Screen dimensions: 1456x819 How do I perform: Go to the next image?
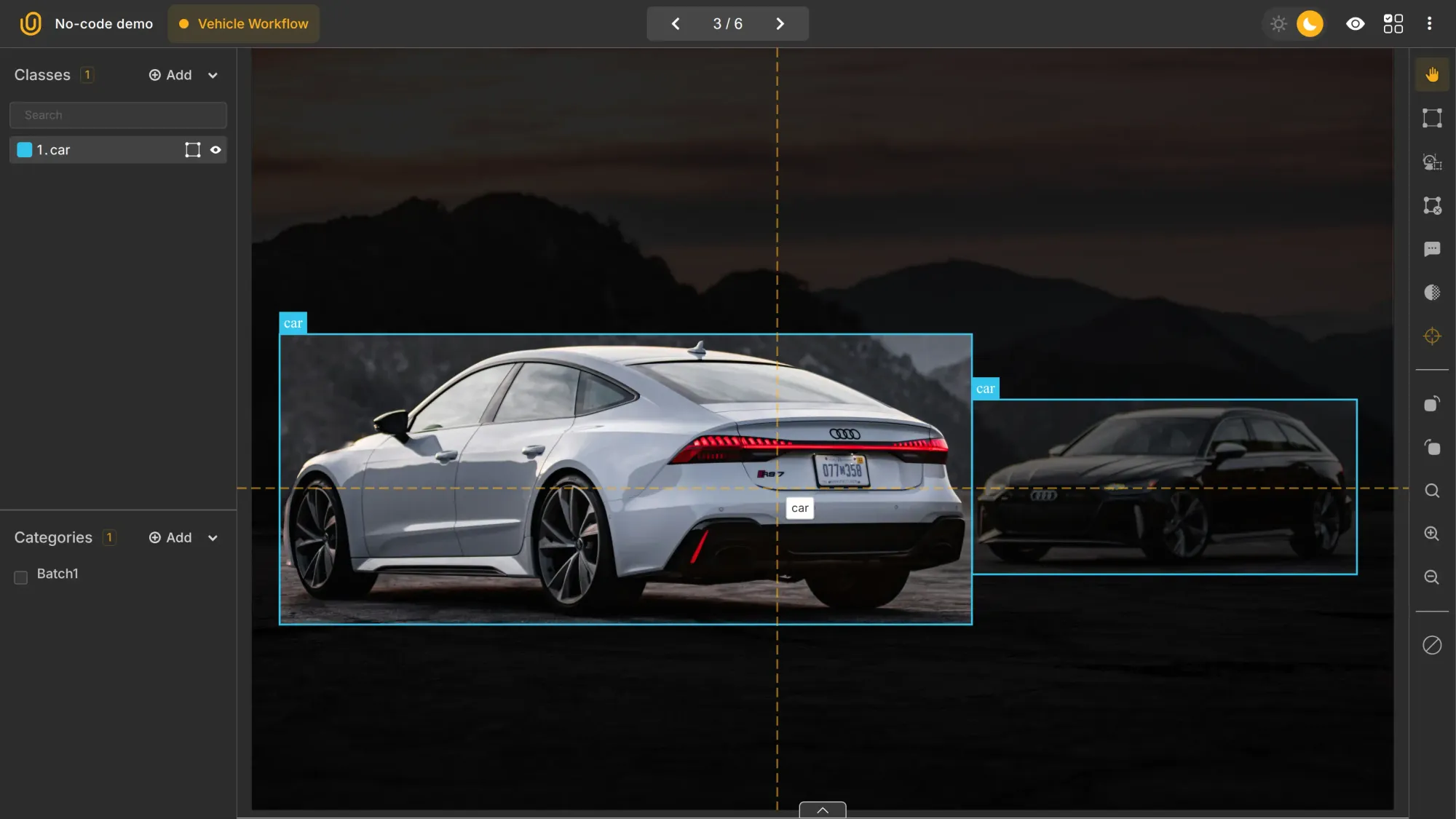click(780, 24)
